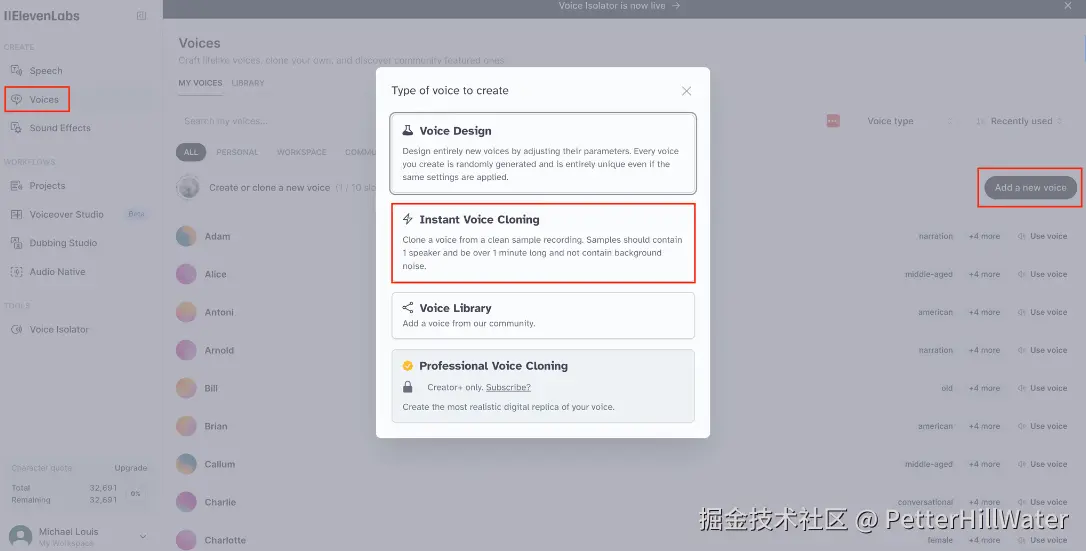The height and width of the screenshot is (551, 1086).
Task: Click the ElevenLabs logo
Action: (42, 15)
